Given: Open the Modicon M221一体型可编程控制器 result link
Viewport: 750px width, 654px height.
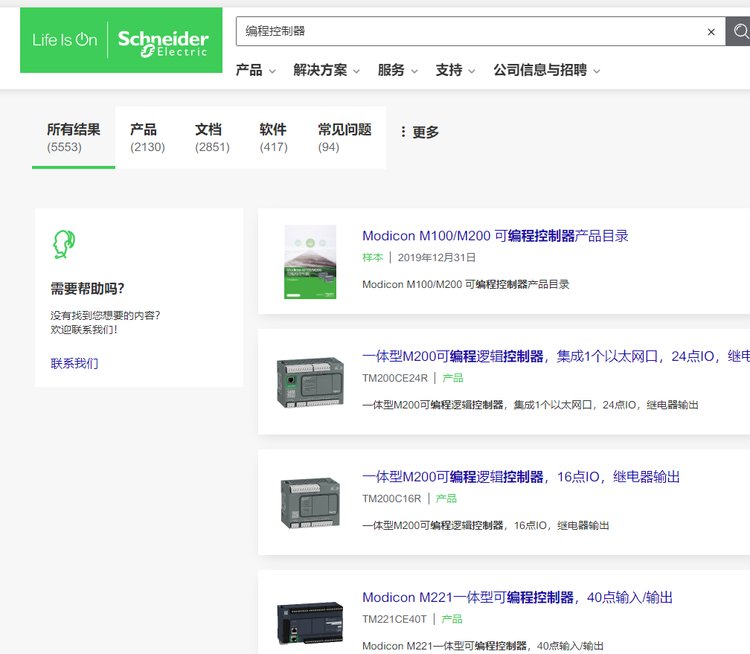Looking at the screenshot, I should coord(517,597).
